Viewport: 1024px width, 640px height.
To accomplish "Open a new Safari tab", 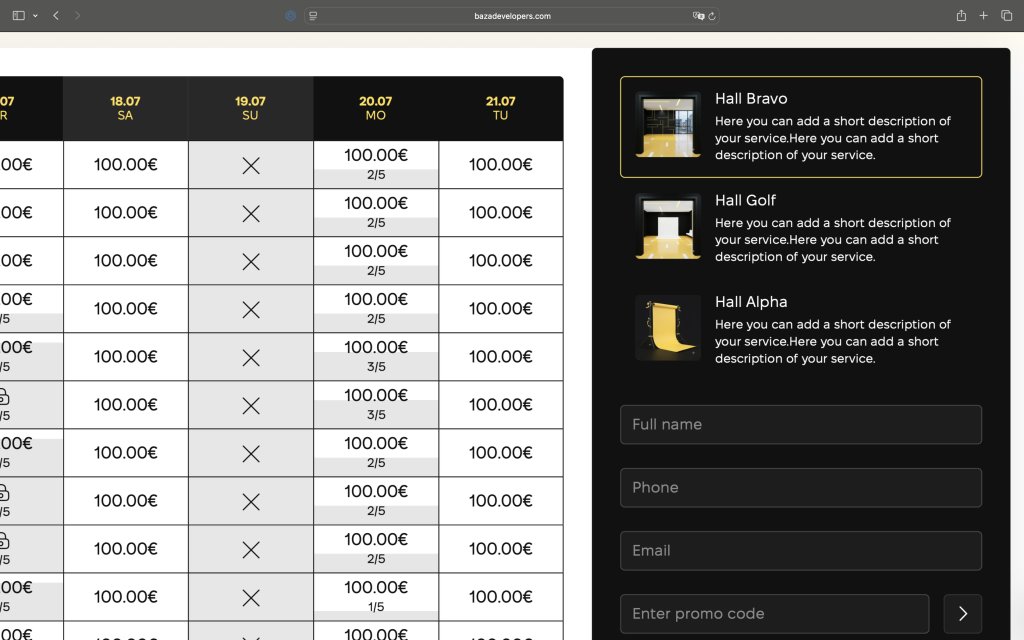I will (x=984, y=16).
